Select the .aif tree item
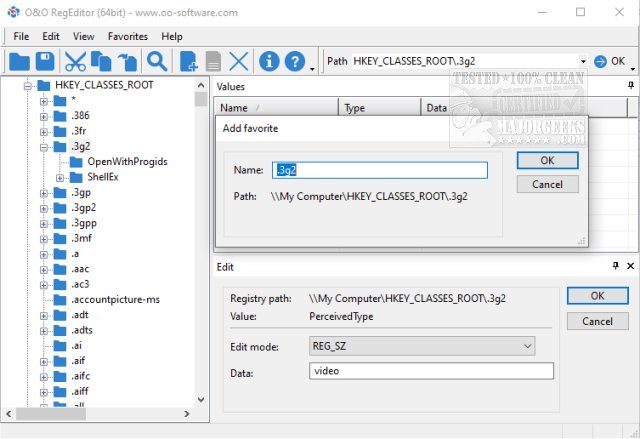This screenshot has height=439, width=640. pos(78,361)
